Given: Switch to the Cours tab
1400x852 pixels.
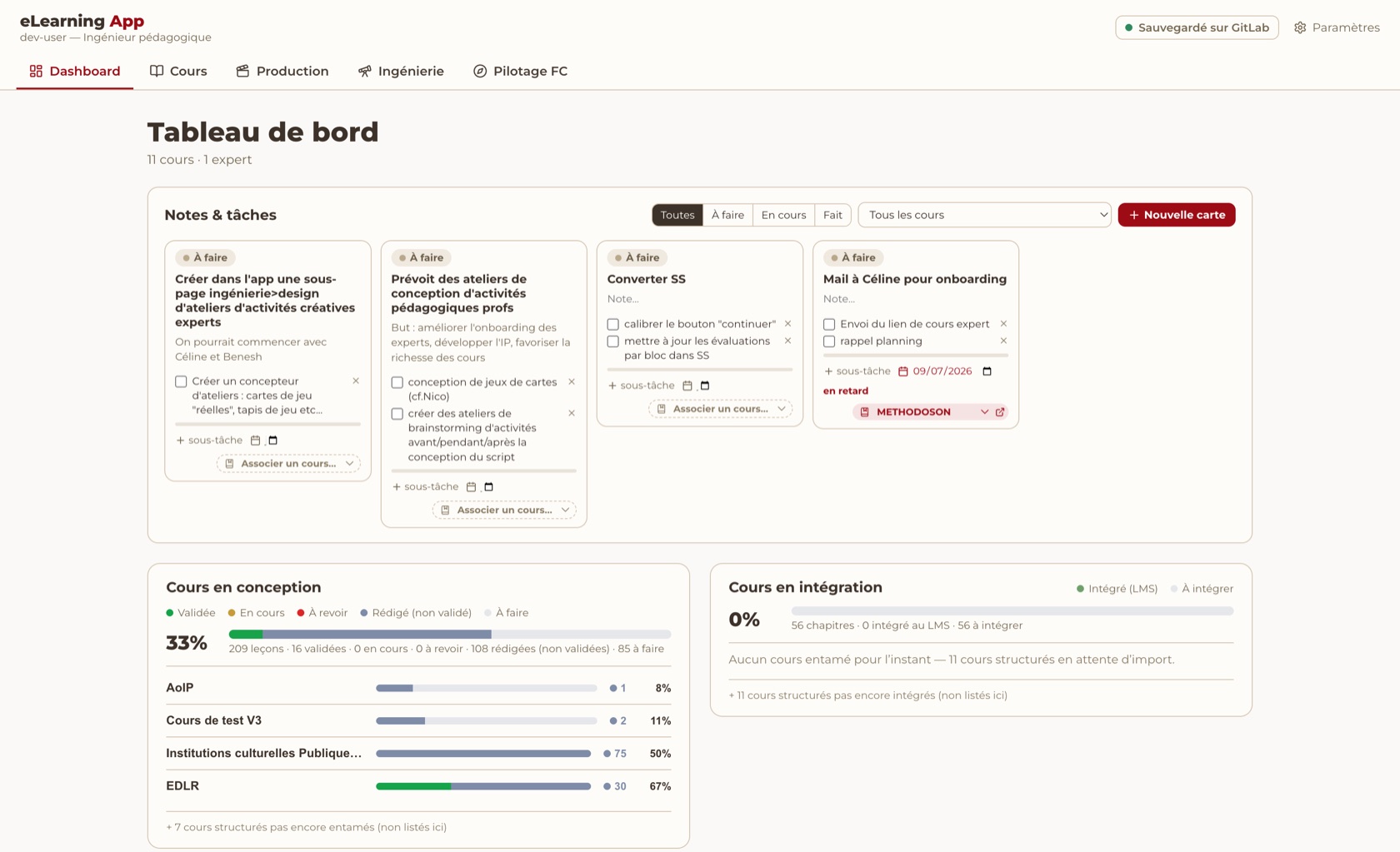Looking at the screenshot, I should (178, 71).
